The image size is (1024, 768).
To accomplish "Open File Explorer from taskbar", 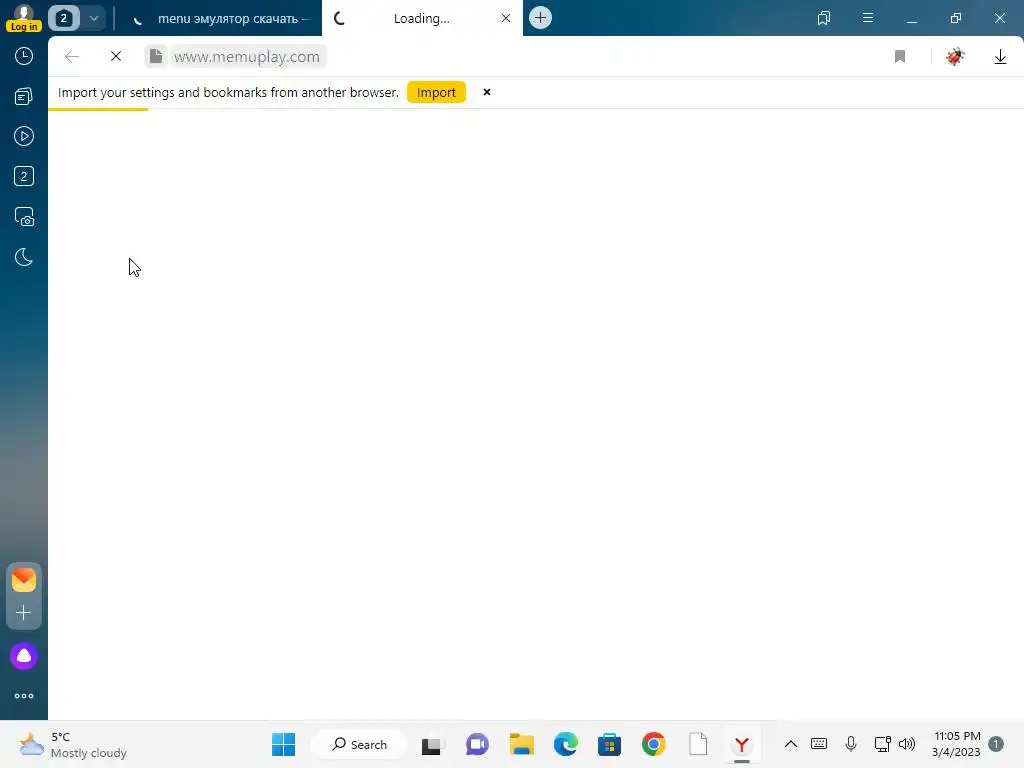I will [x=522, y=744].
